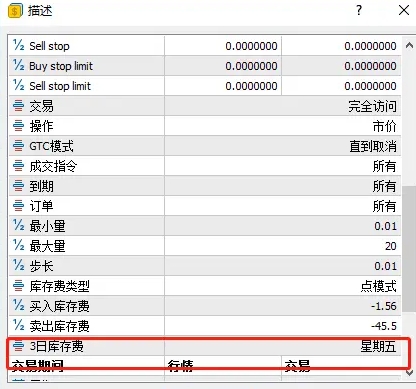The image size is (416, 389).
Task: Click the lines icon beside GTC模式
Action: (18, 146)
